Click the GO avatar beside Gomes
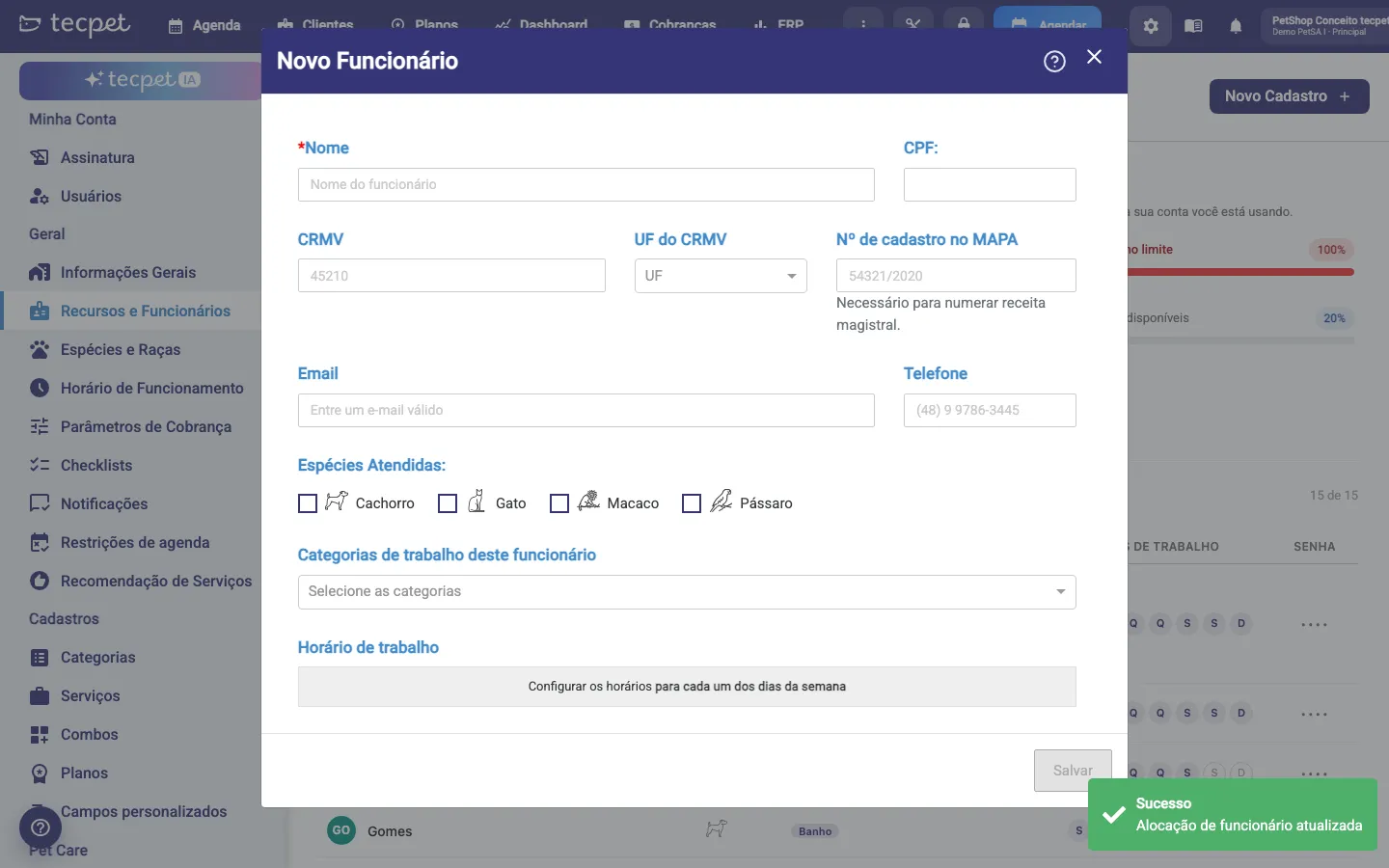 [341, 830]
